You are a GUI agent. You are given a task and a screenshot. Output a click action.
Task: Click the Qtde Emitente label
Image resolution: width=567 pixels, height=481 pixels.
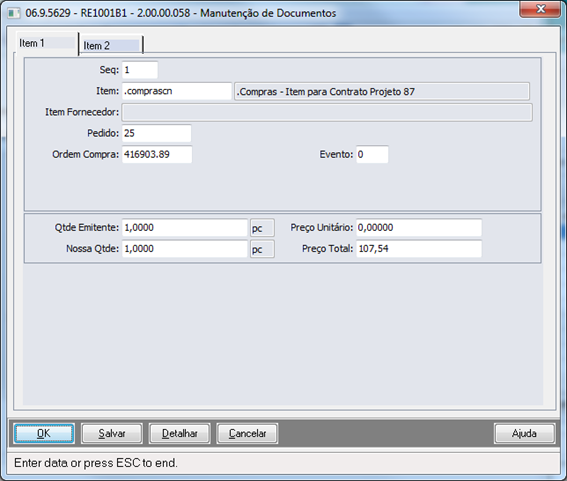click(x=87, y=228)
